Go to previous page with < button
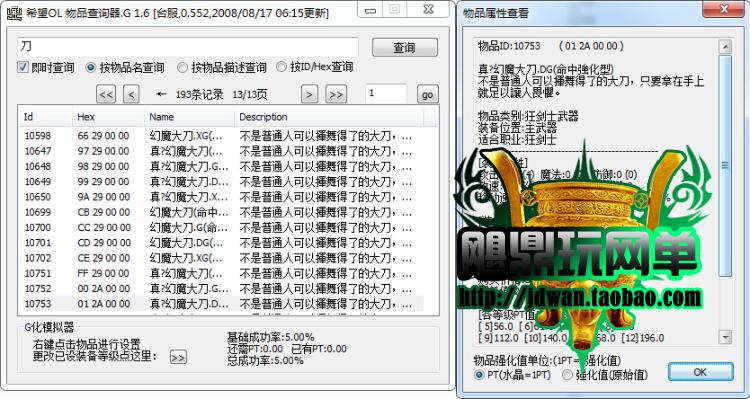 [131, 94]
